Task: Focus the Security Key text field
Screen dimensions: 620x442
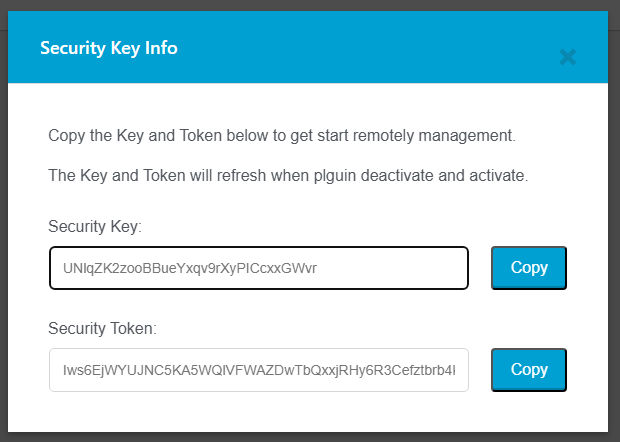Action: coord(258,268)
